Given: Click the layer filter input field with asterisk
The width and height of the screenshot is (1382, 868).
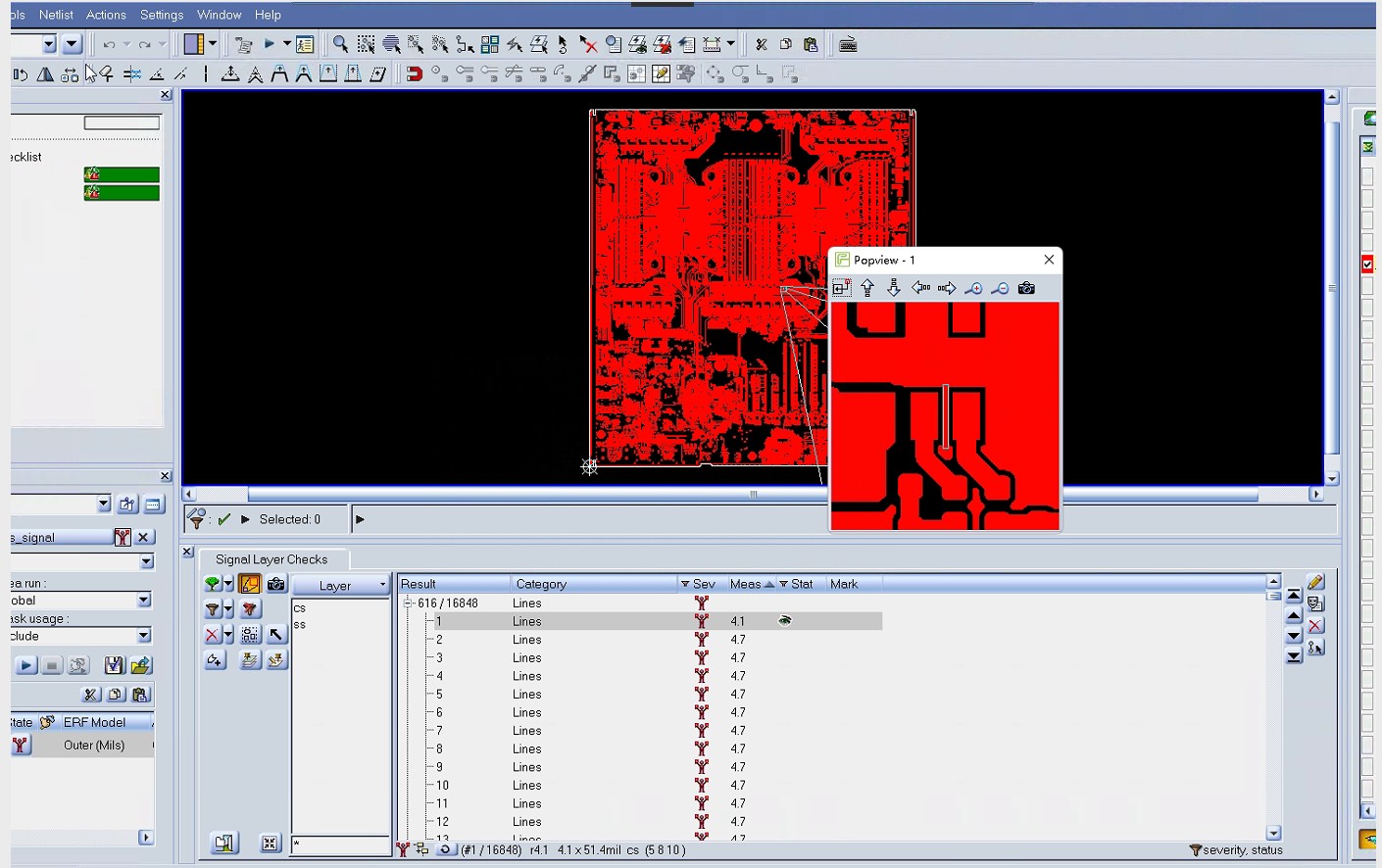Looking at the screenshot, I should (340, 844).
